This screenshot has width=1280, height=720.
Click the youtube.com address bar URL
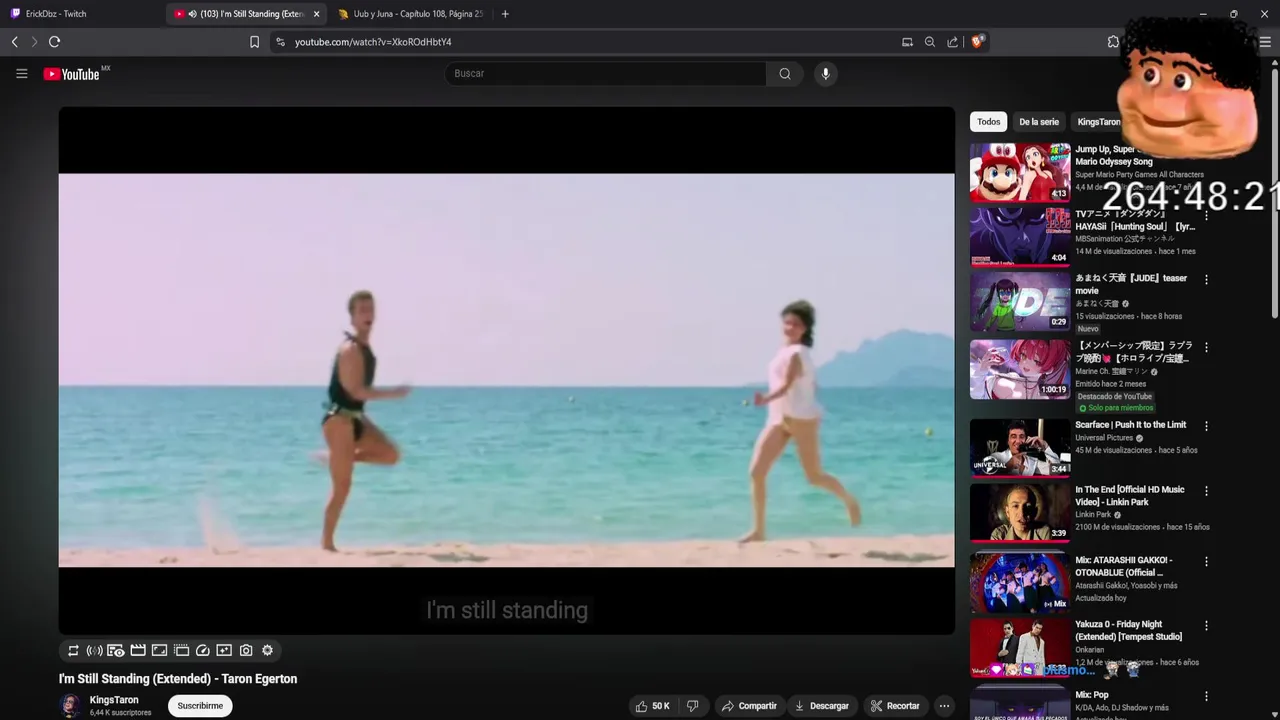[373, 42]
